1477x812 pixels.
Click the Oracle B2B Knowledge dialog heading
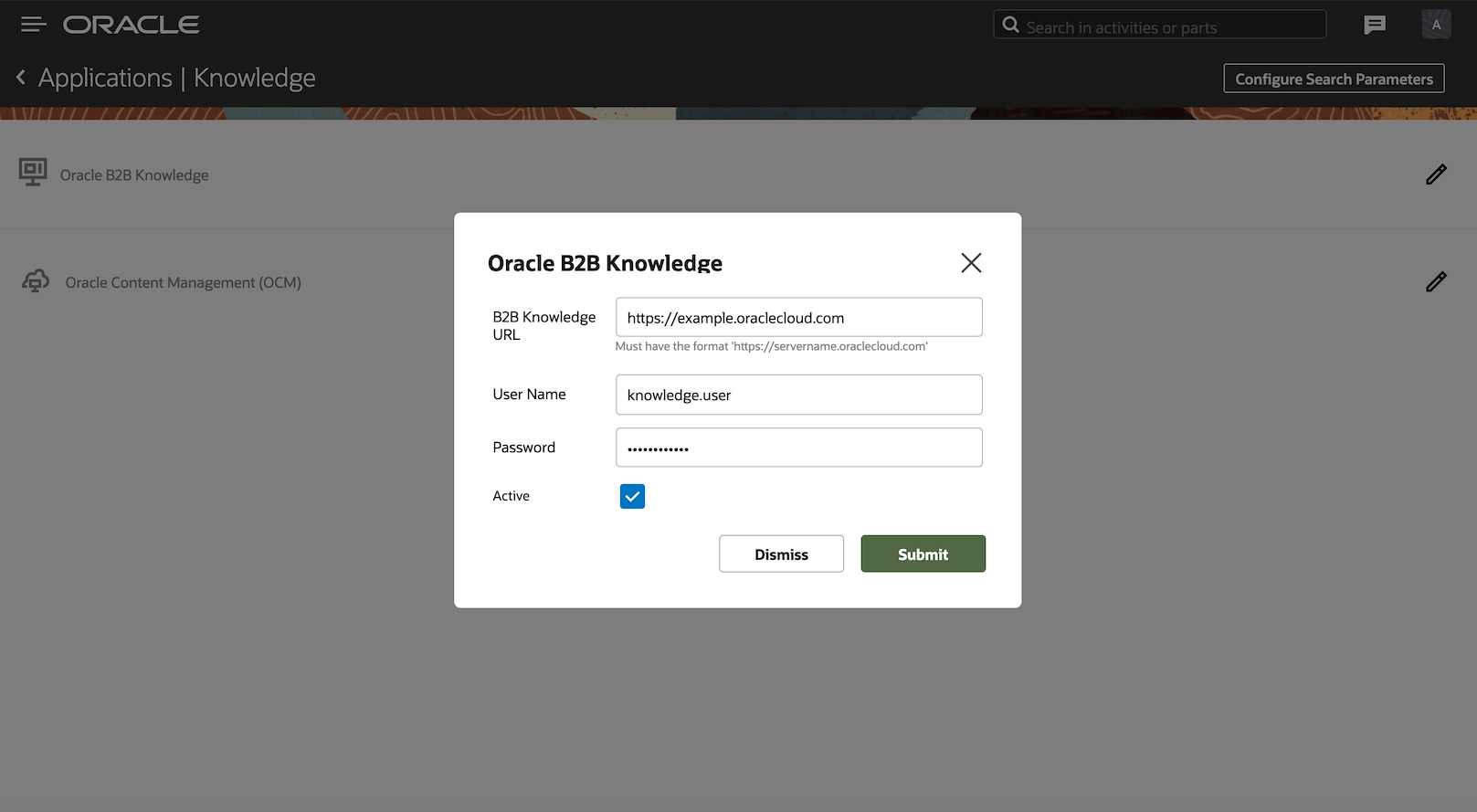[605, 263]
